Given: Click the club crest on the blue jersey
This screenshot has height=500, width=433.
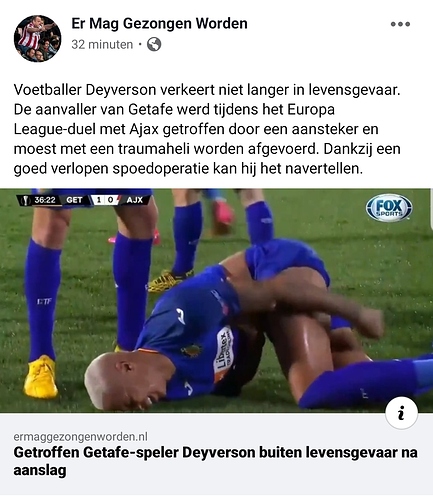Looking at the screenshot, I should tap(191, 351).
